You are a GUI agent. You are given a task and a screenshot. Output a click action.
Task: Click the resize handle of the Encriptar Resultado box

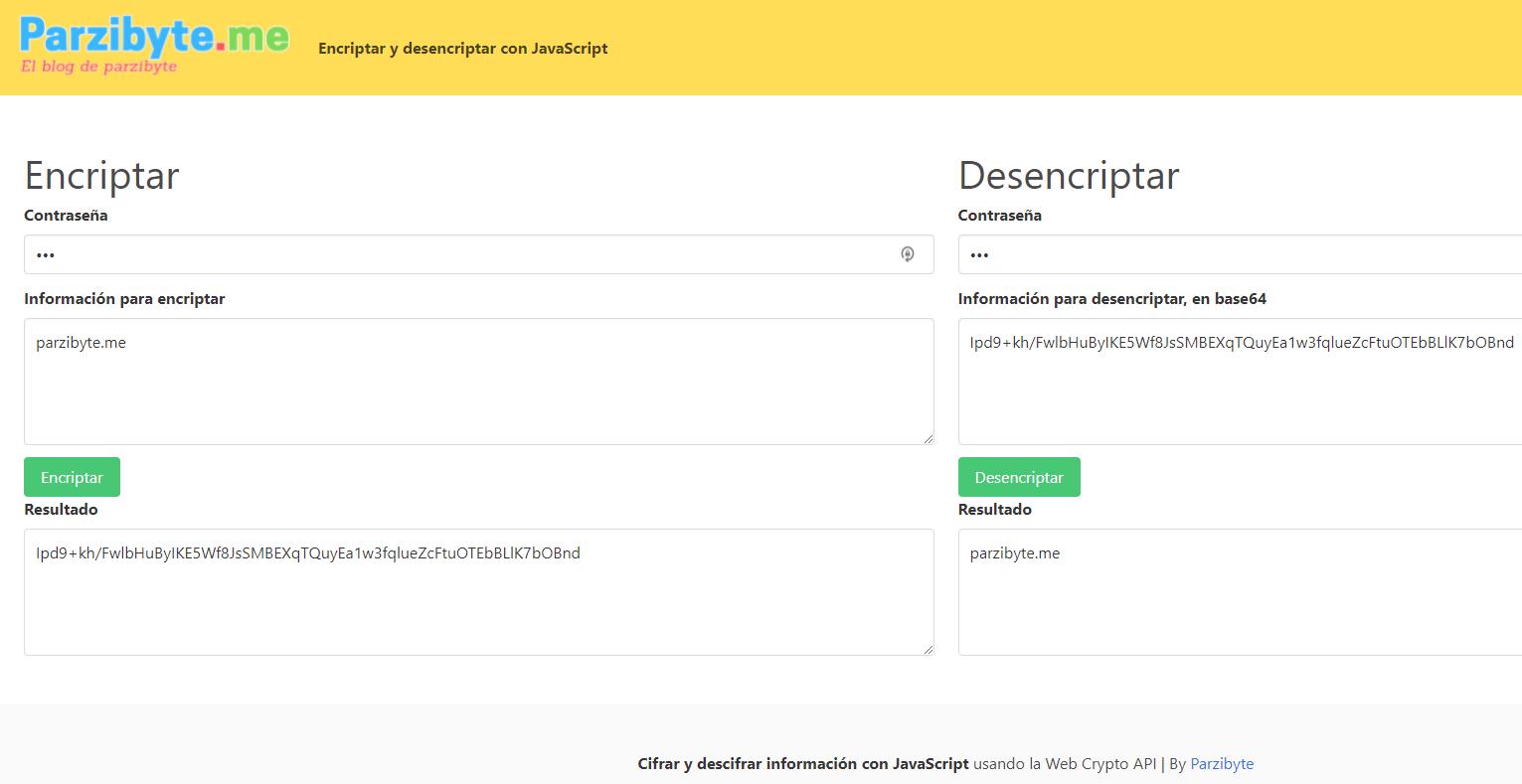tap(928, 649)
